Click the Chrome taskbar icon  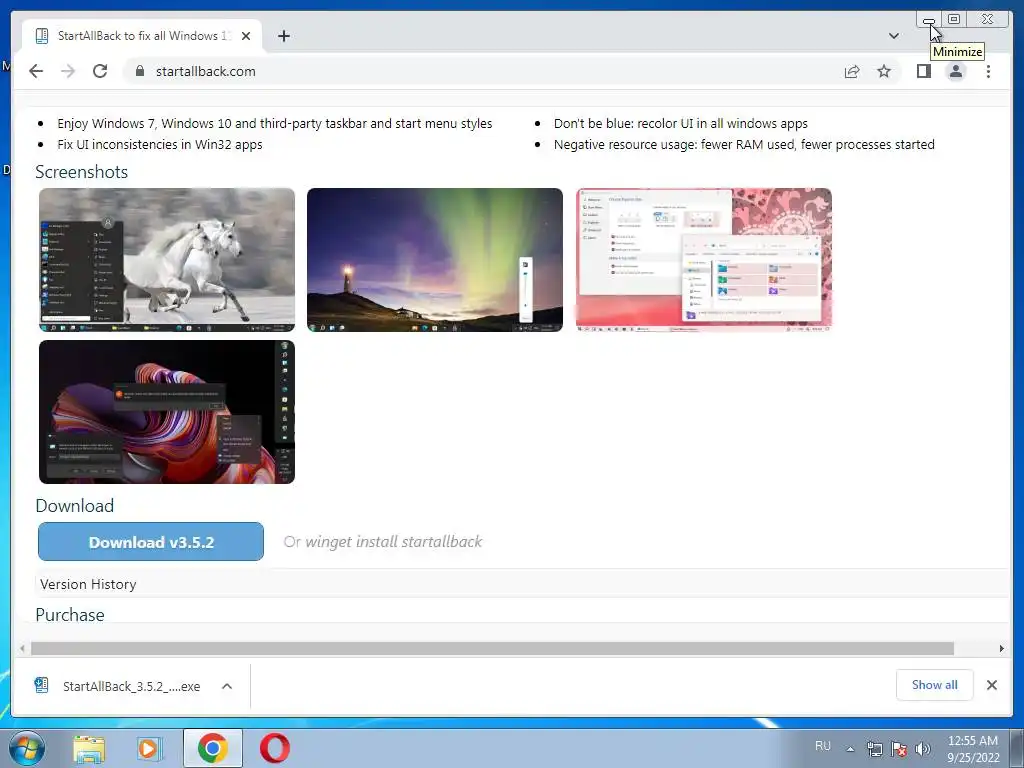pyautogui.click(x=213, y=748)
